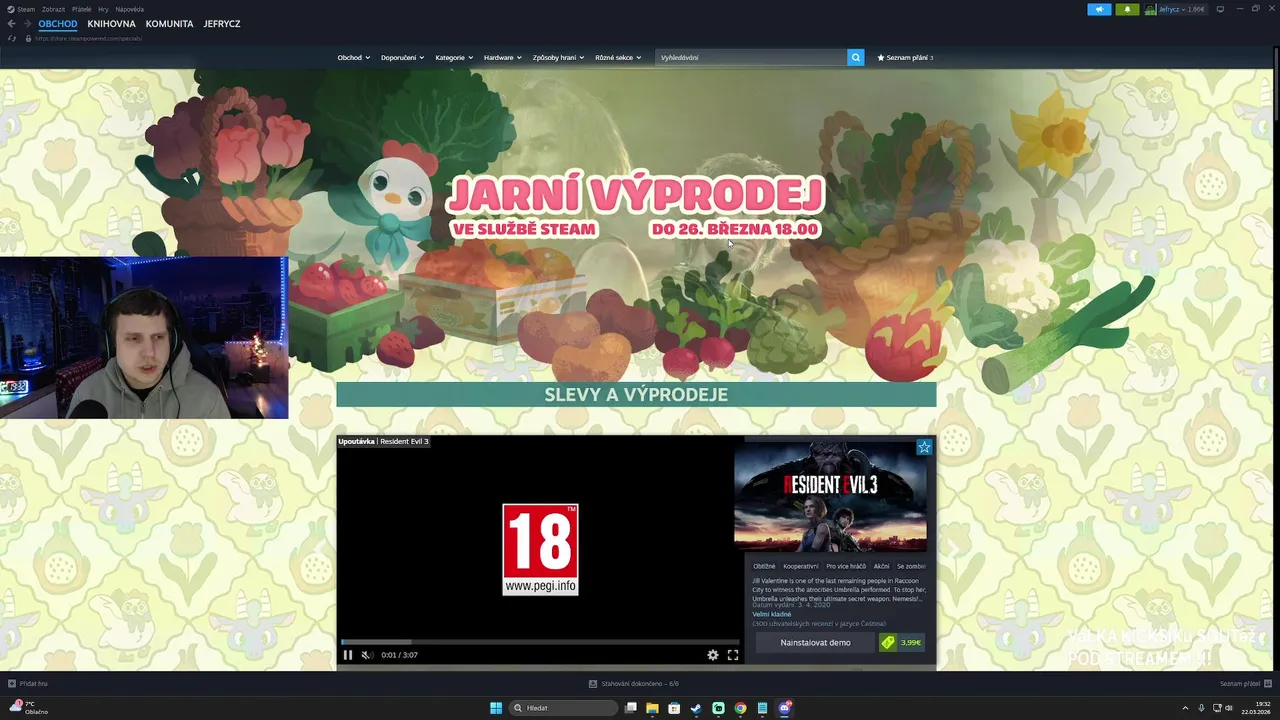Click the Windows Hledat search box

click(x=563, y=708)
